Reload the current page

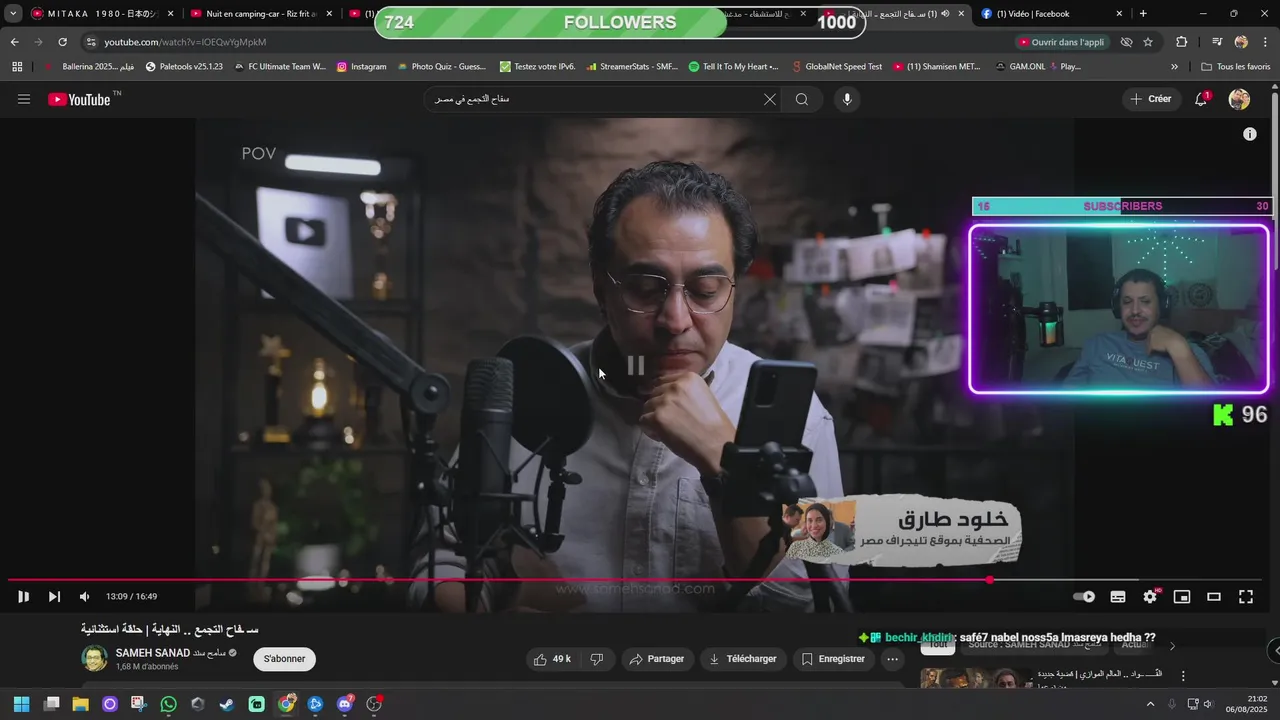(62, 42)
